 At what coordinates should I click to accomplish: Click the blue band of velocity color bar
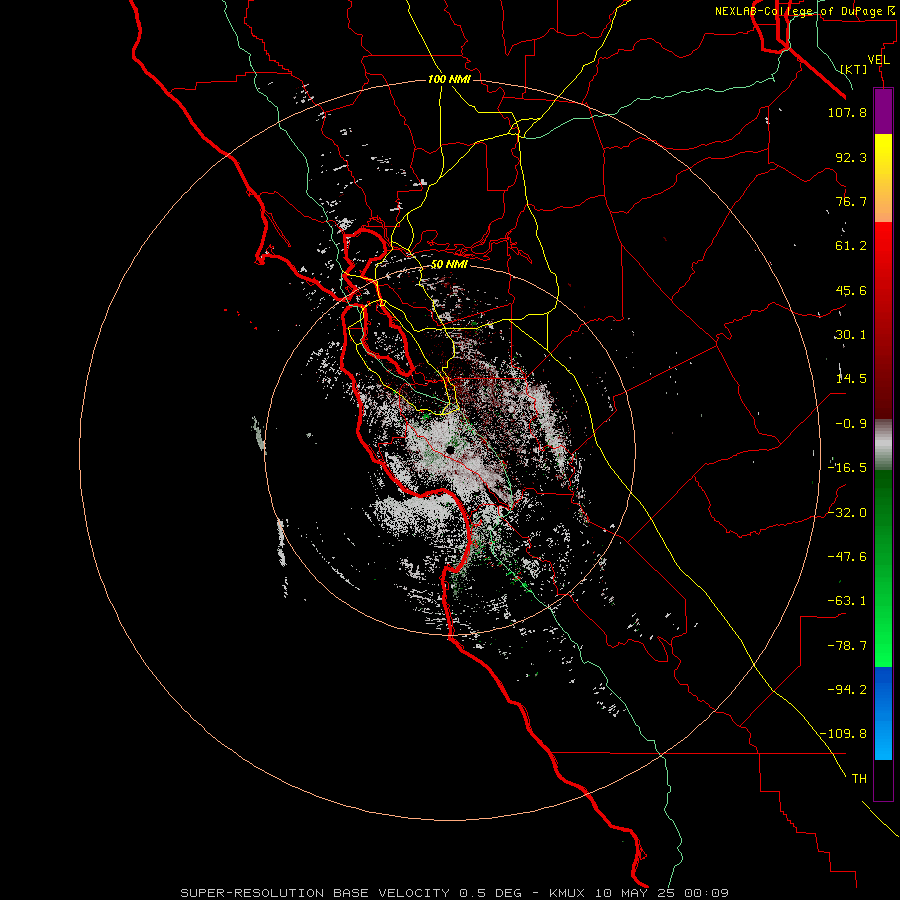point(883,713)
